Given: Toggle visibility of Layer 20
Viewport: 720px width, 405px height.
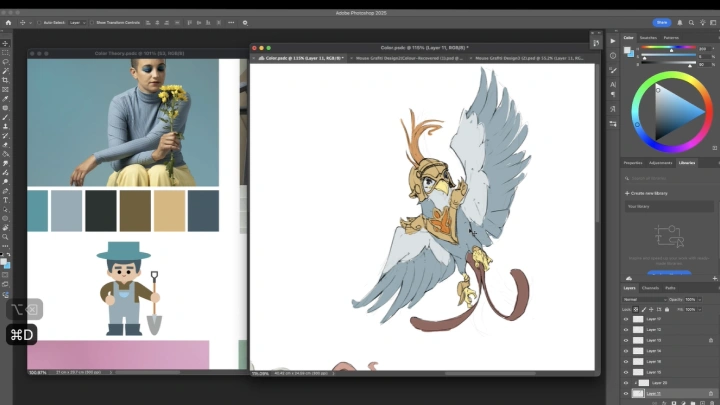Looking at the screenshot, I should [626, 382].
